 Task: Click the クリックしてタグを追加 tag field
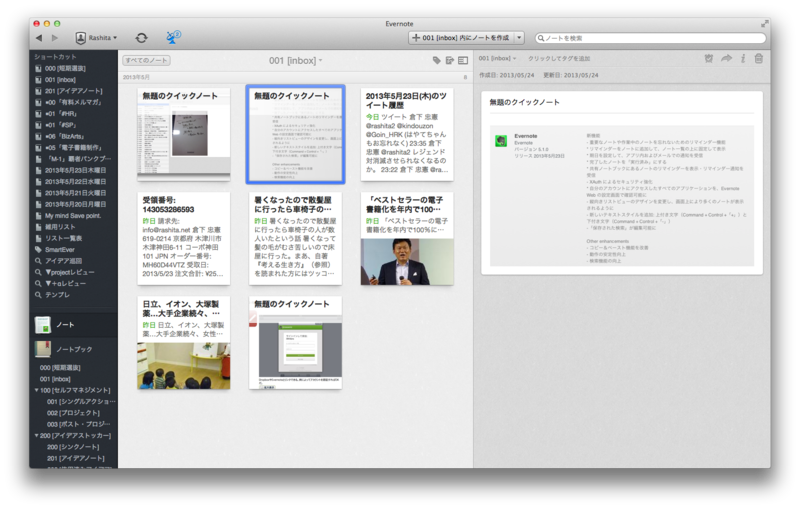tap(559, 59)
